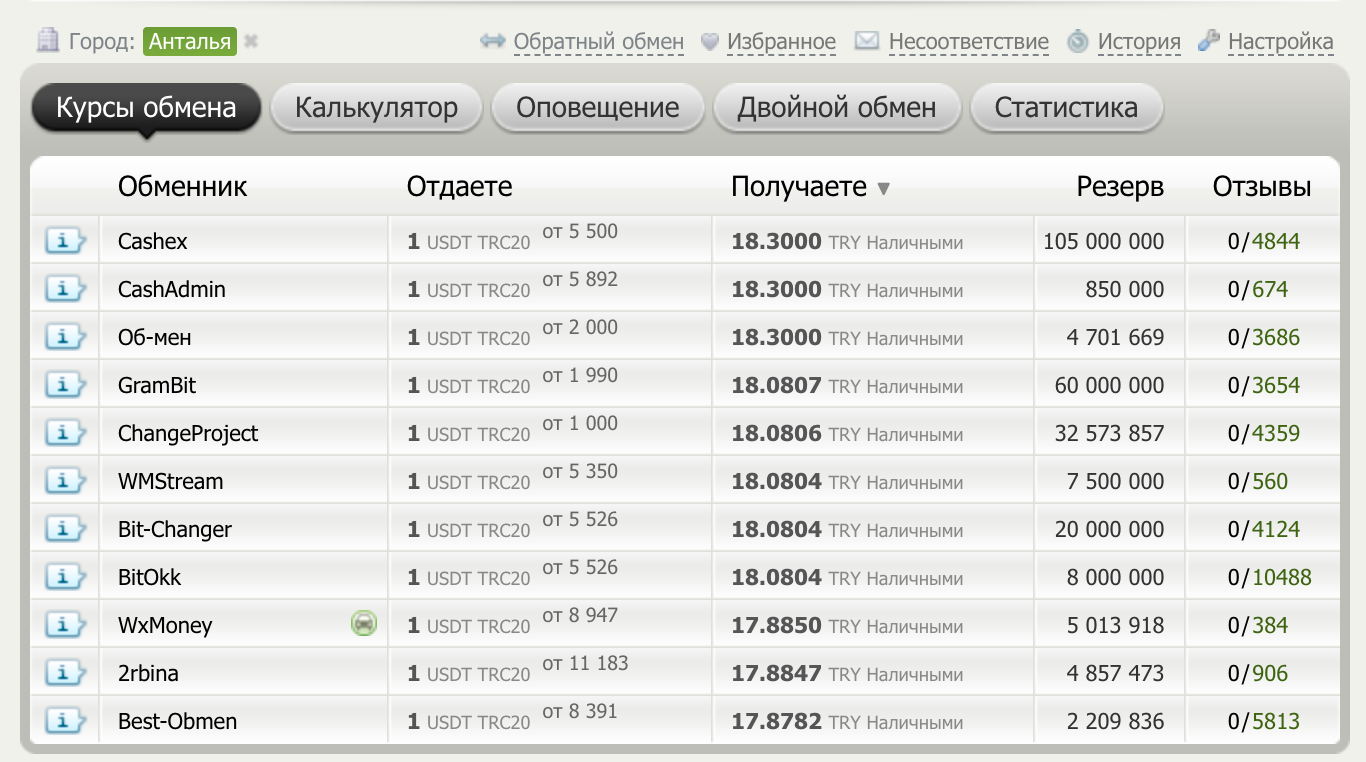Open info icon for BitOkk row
This screenshot has width=1366, height=762.
(x=64, y=576)
